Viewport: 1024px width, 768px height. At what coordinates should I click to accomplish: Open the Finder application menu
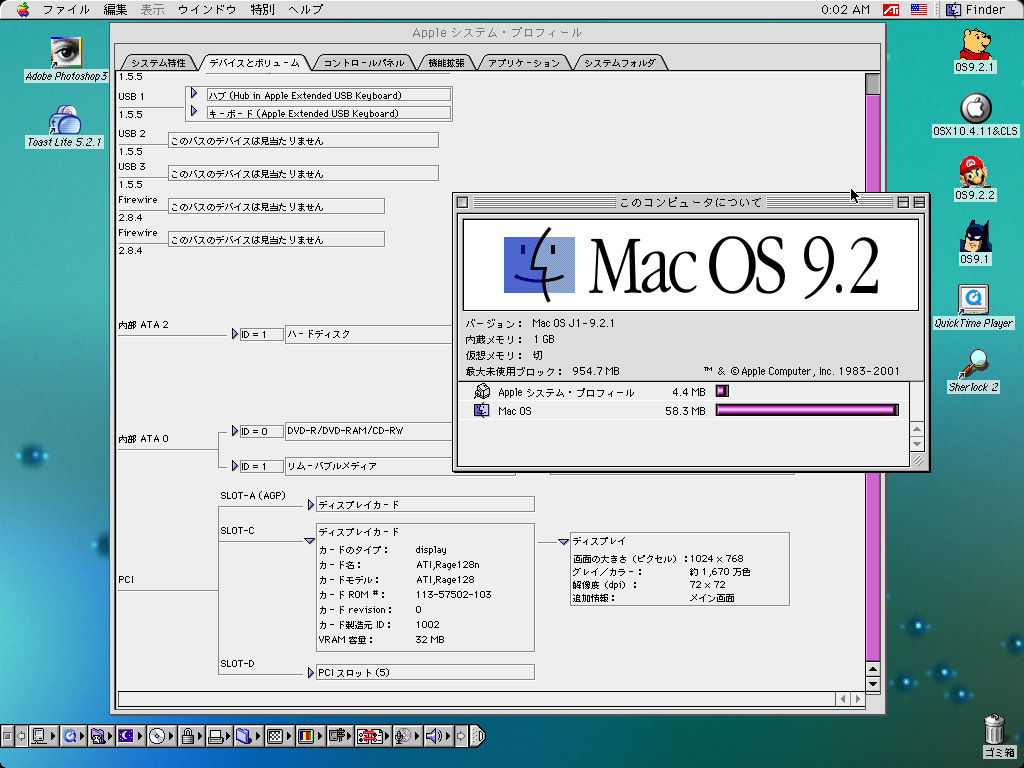pos(976,10)
